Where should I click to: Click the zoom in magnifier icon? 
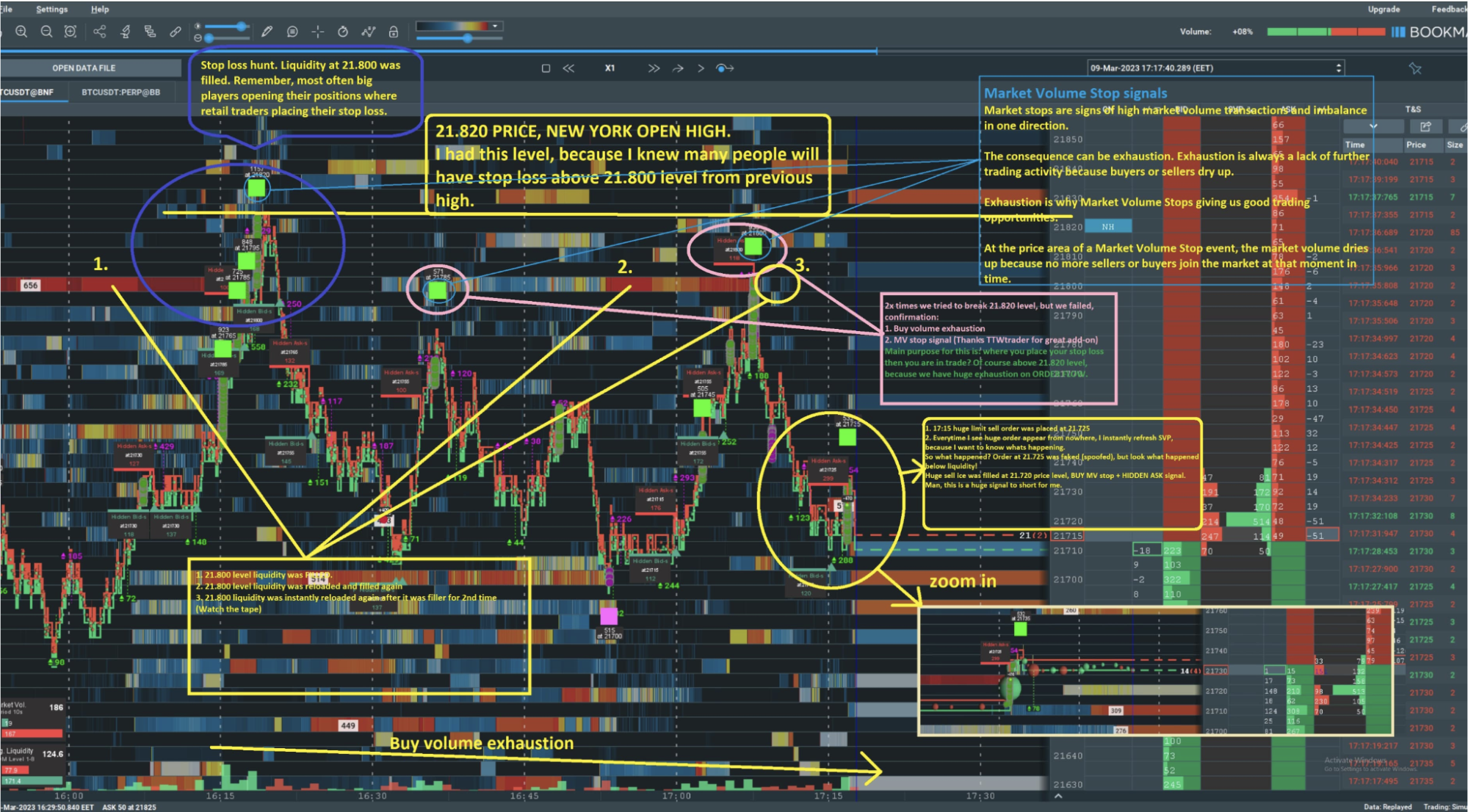[21, 32]
